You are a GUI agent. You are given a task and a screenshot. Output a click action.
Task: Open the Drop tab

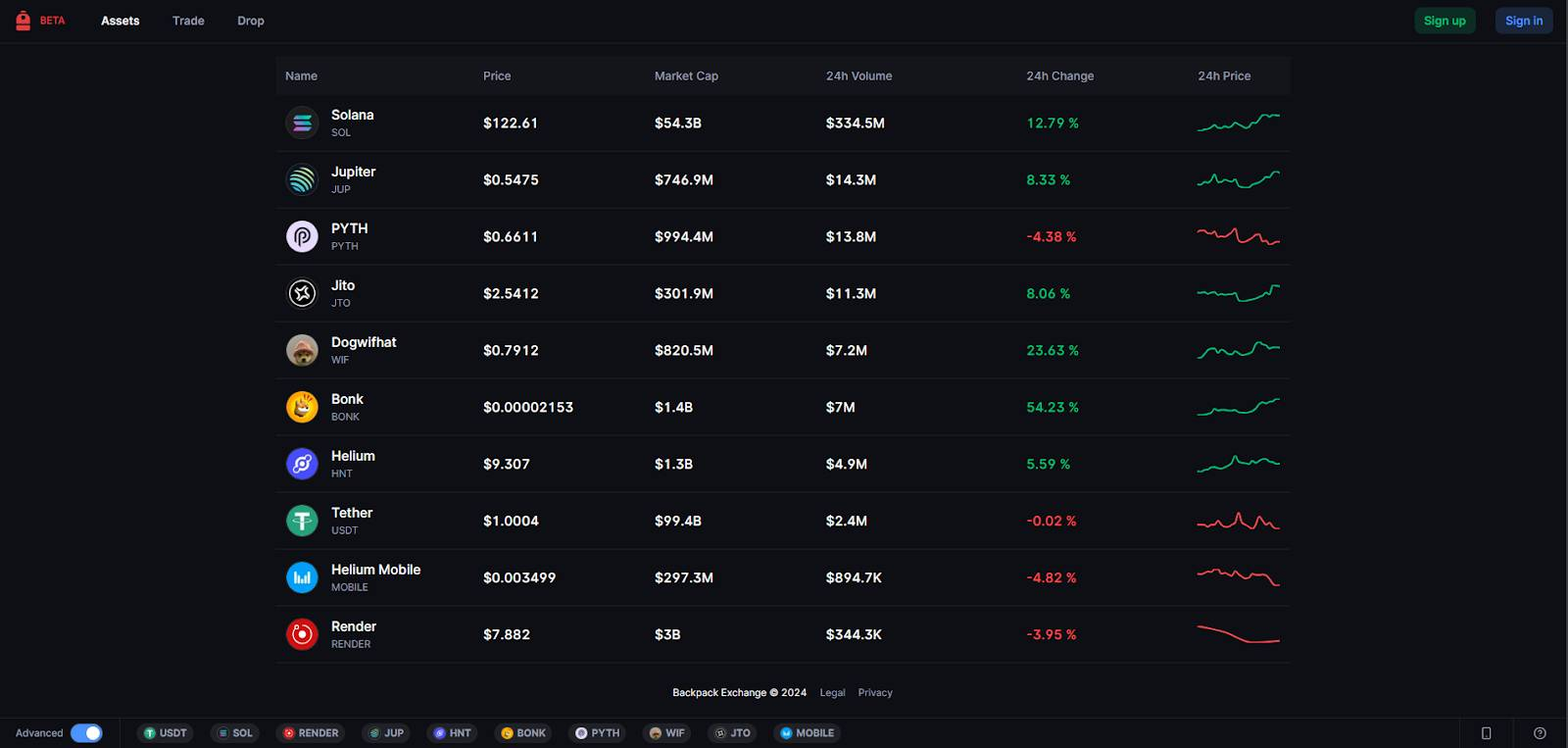coord(251,21)
